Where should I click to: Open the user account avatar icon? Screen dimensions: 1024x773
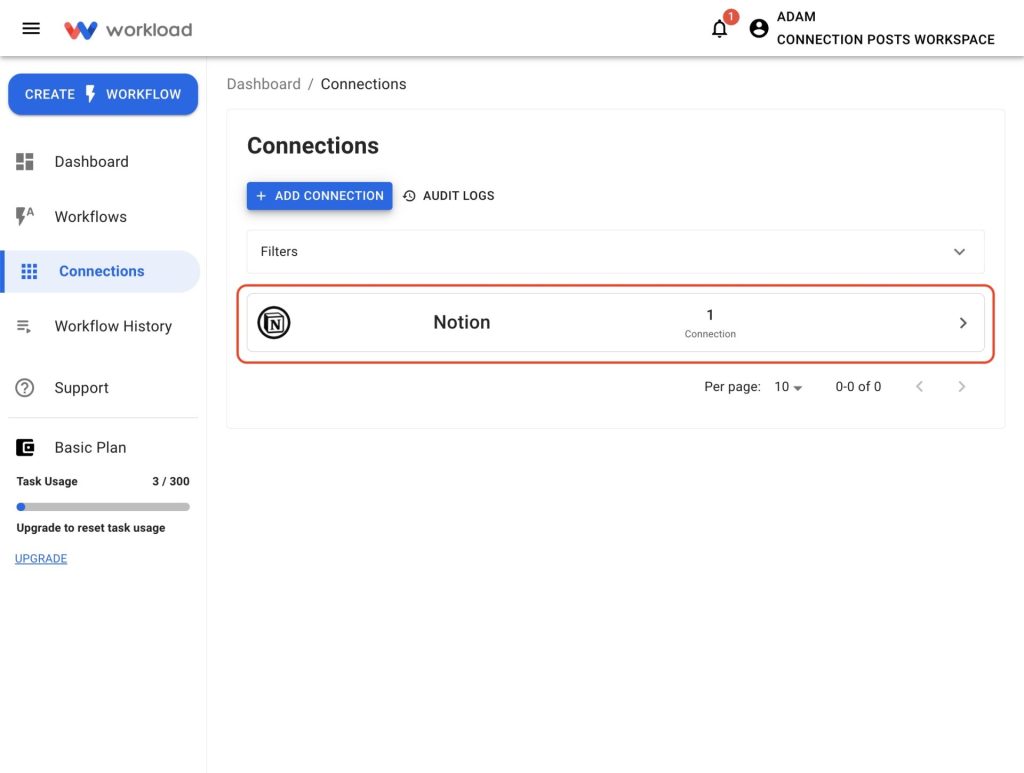click(x=758, y=28)
